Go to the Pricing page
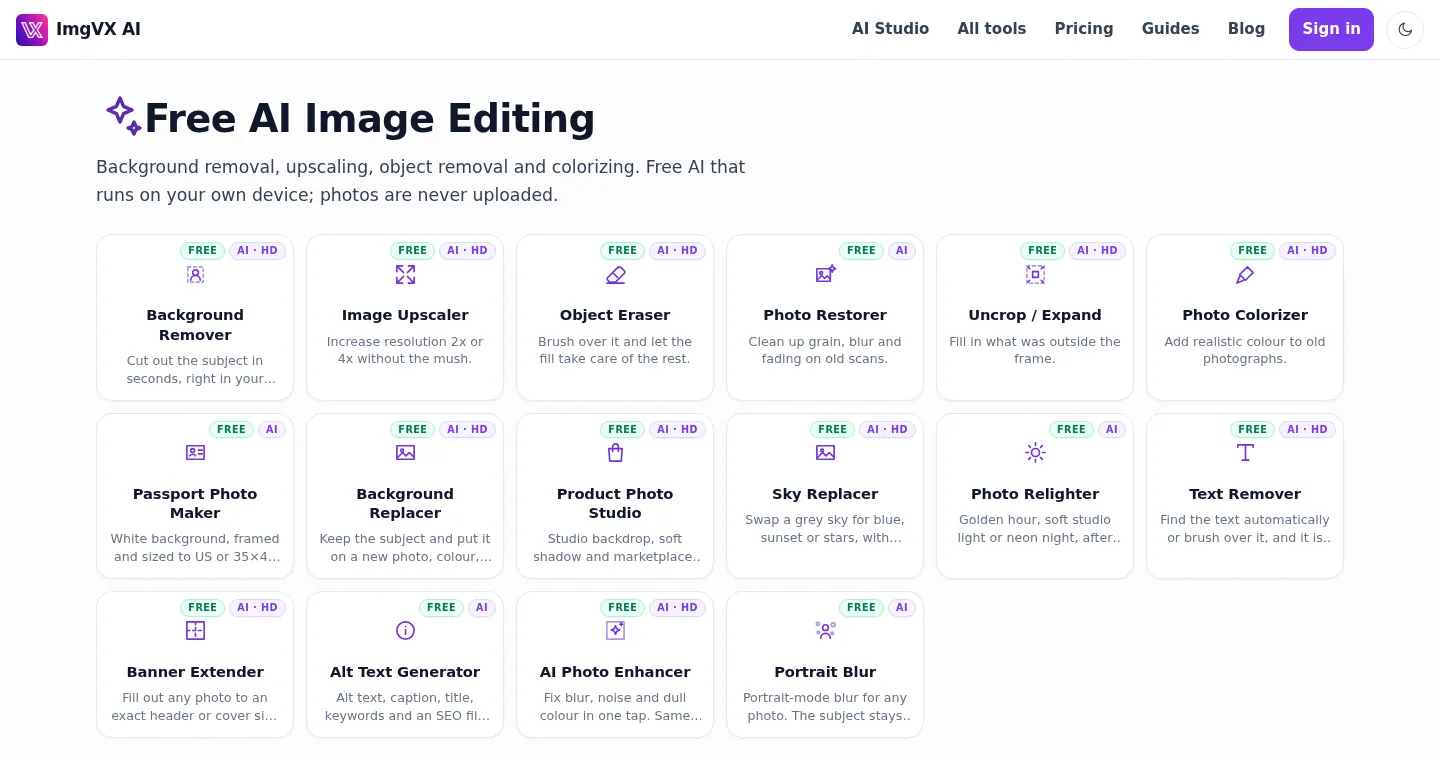Screen dimensions: 1440x760 [x=1084, y=29]
